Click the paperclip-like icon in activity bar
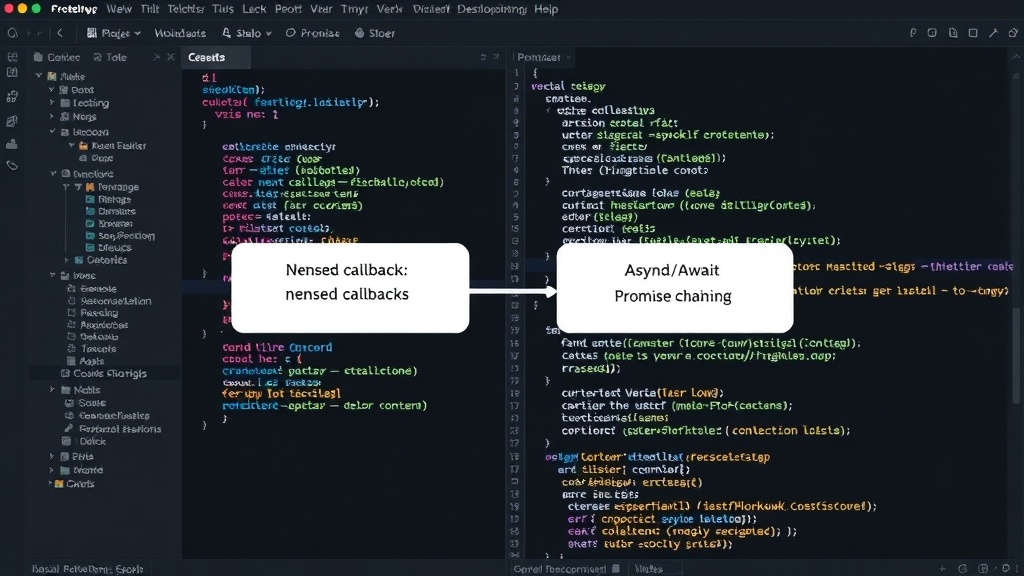 point(12,165)
